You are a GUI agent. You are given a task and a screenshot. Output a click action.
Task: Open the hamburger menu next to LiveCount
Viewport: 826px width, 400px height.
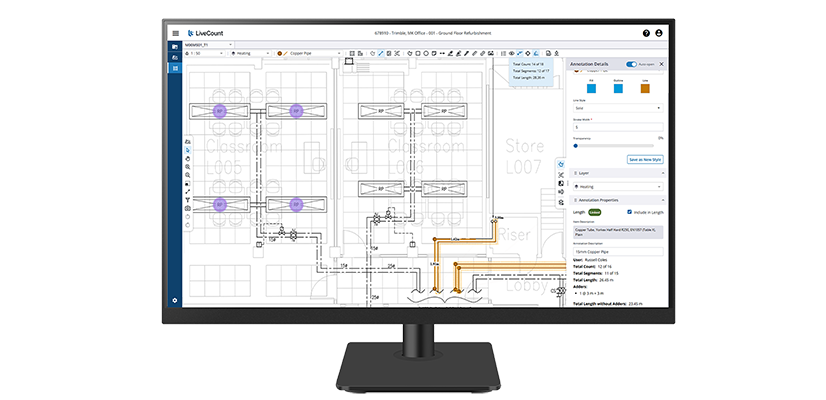tap(175, 33)
